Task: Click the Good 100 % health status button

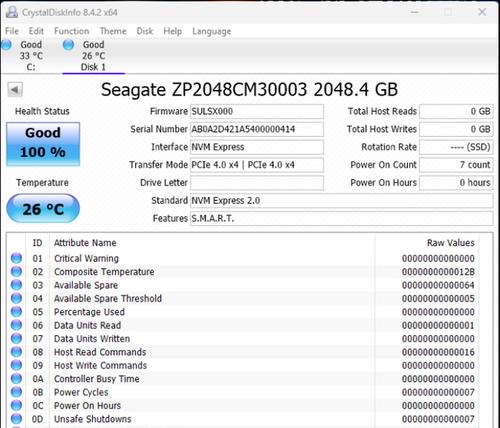Action: (x=43, y=144)
